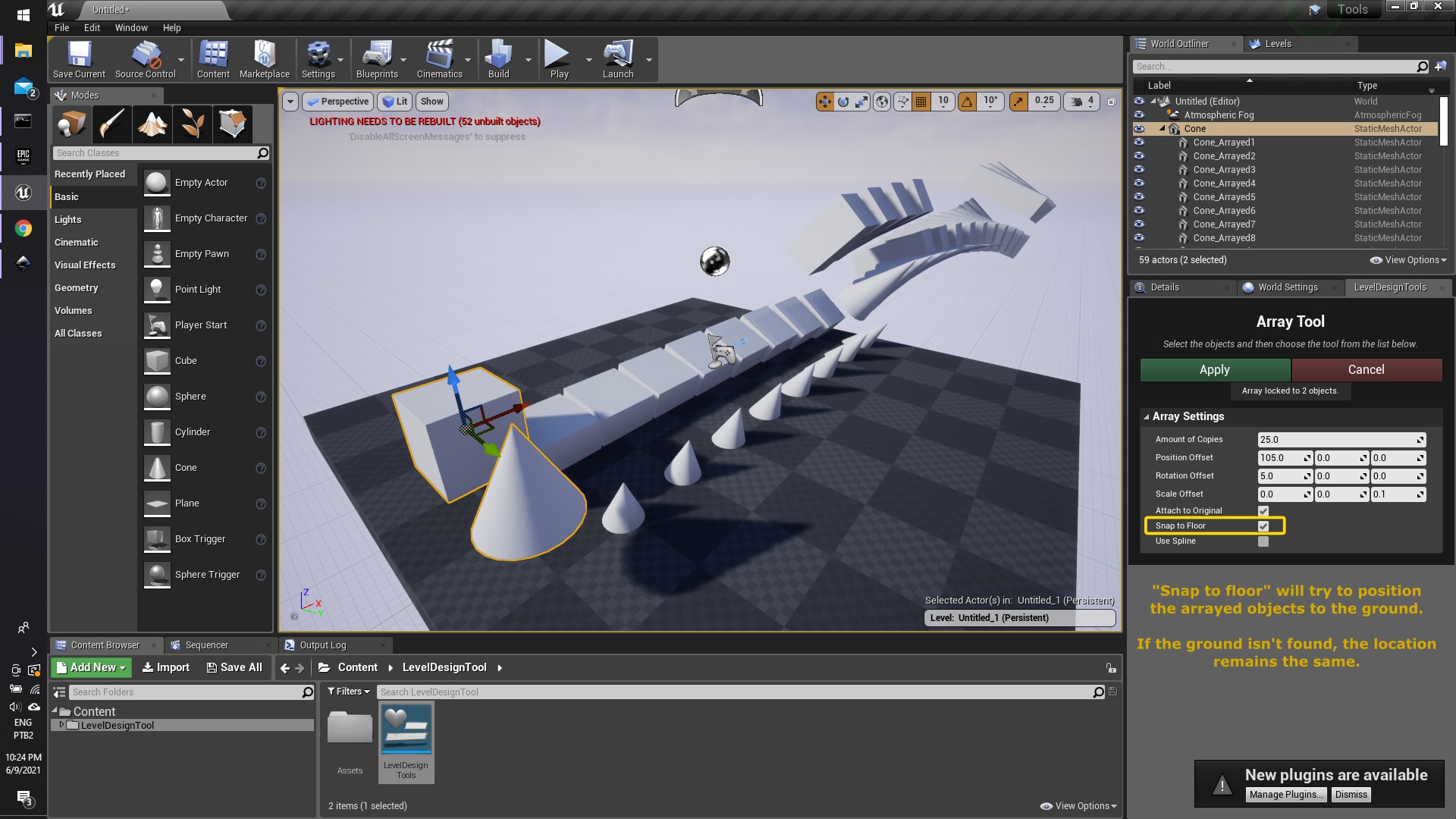Enable the Use Spline checkbox
Screen dimensions: 1456x819
(x=1263, y=541)
